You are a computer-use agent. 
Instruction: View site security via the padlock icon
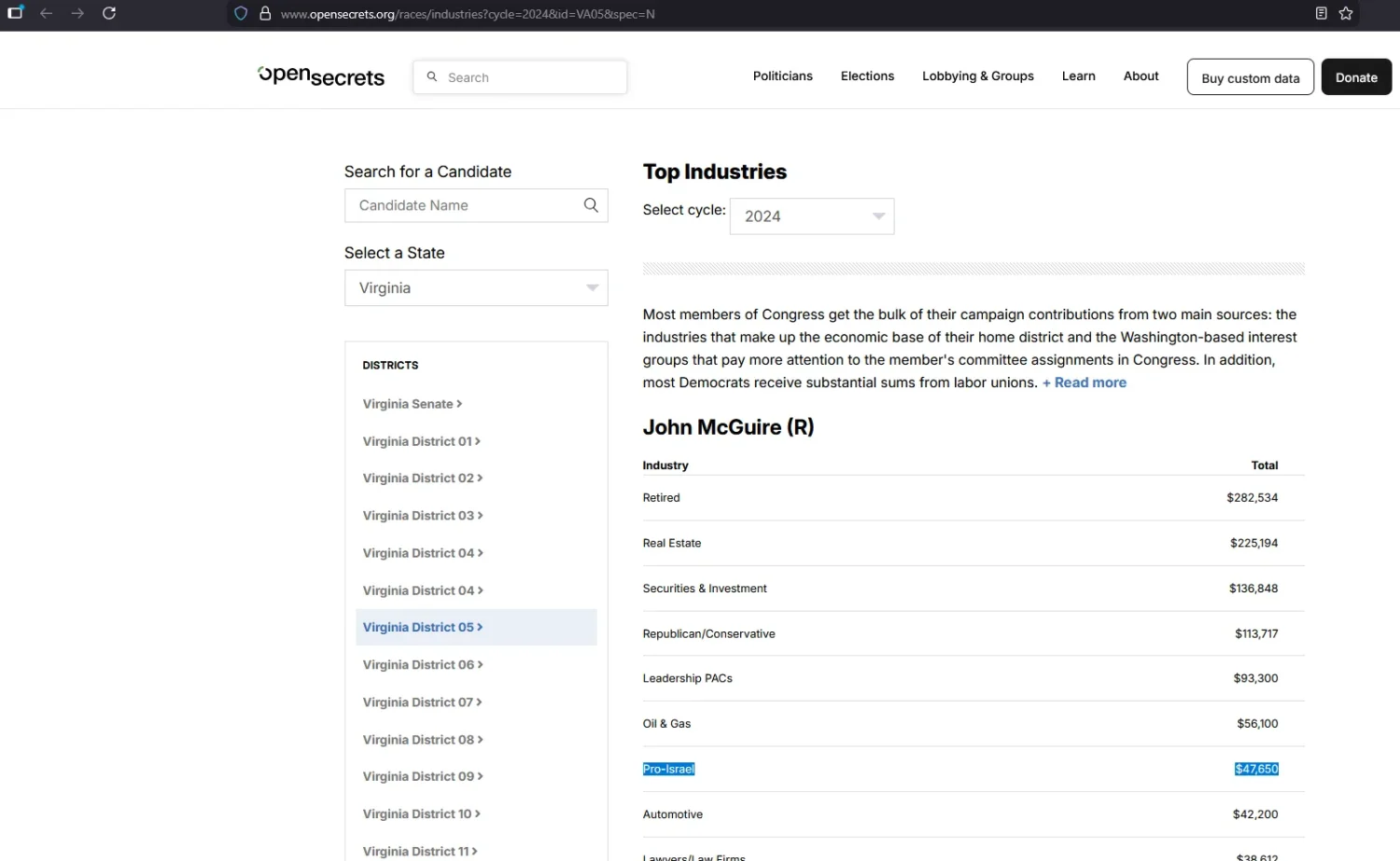click(265, 14)
